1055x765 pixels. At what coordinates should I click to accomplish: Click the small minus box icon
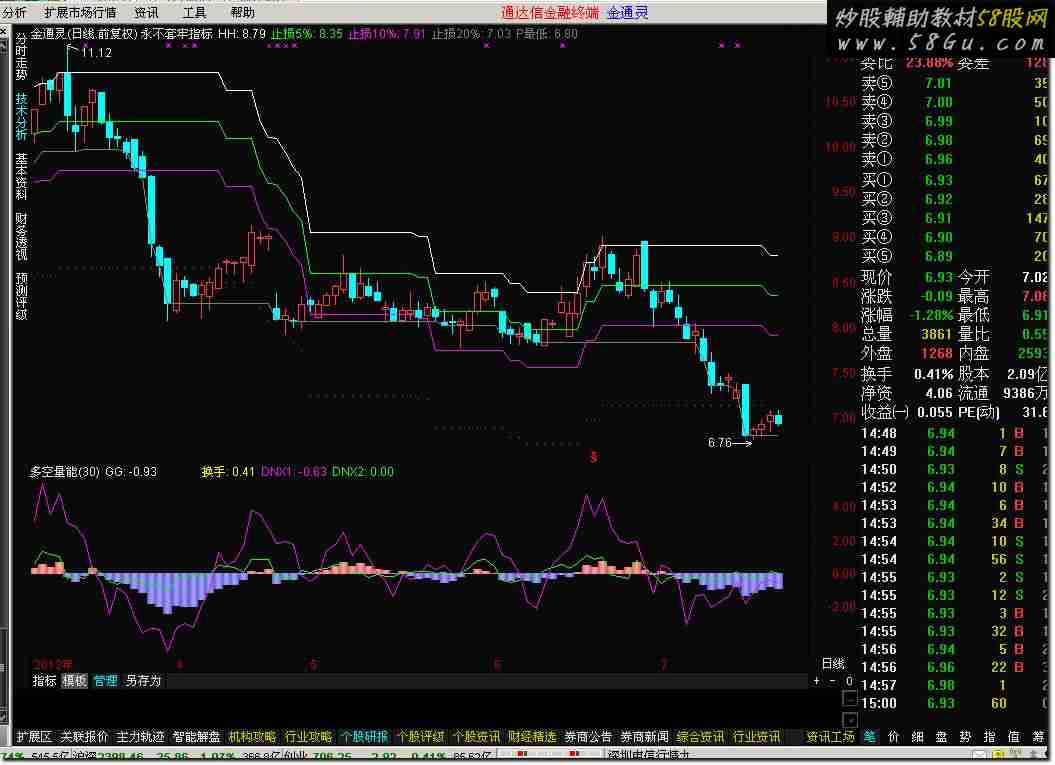[x=850, y=698]
